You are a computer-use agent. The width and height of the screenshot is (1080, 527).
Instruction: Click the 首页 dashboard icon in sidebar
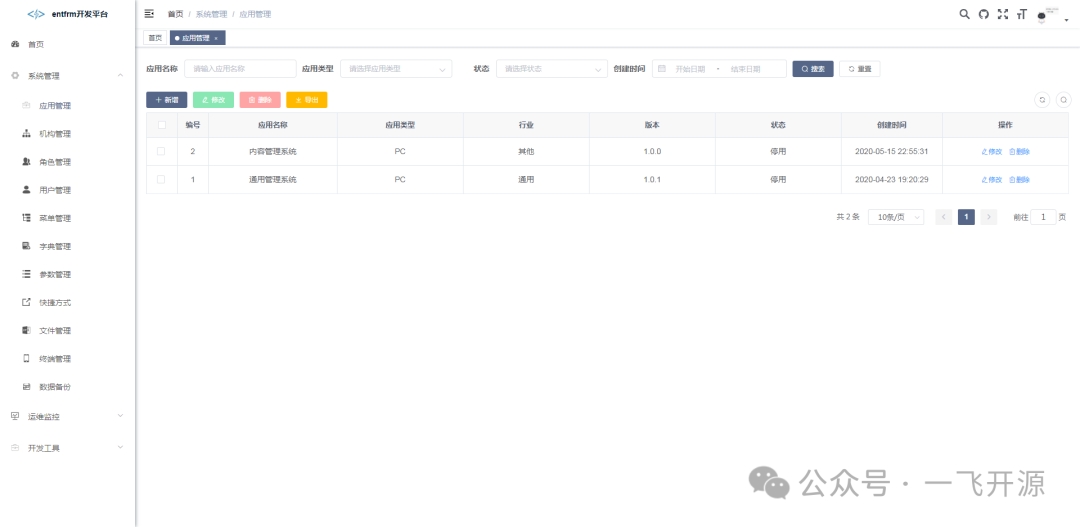[x=15, y=44]
